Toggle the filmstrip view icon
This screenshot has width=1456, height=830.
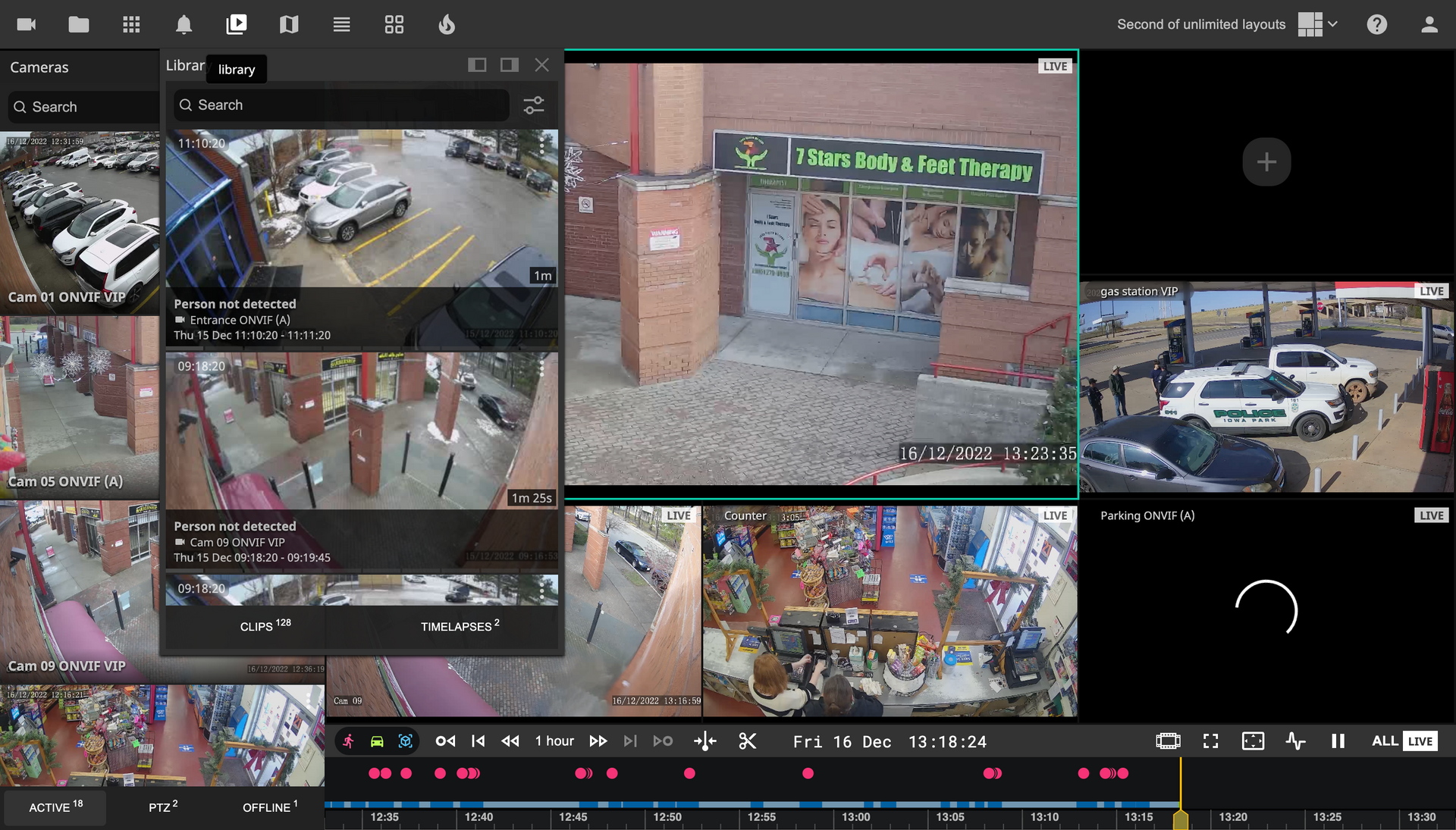1169,741
